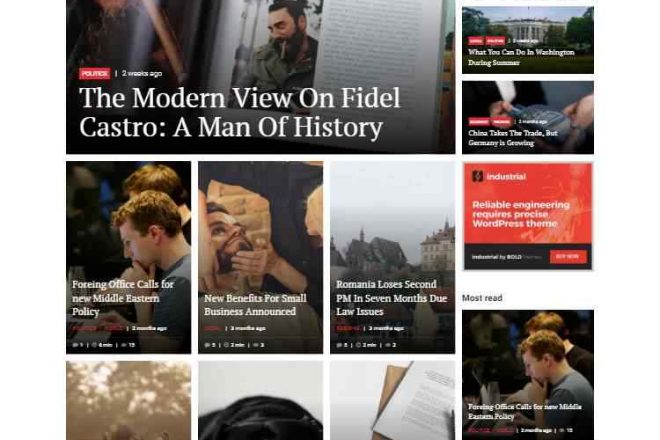Open New Benefits For Small Business Announced
The image size is (660, 440).
pos(255,305)
